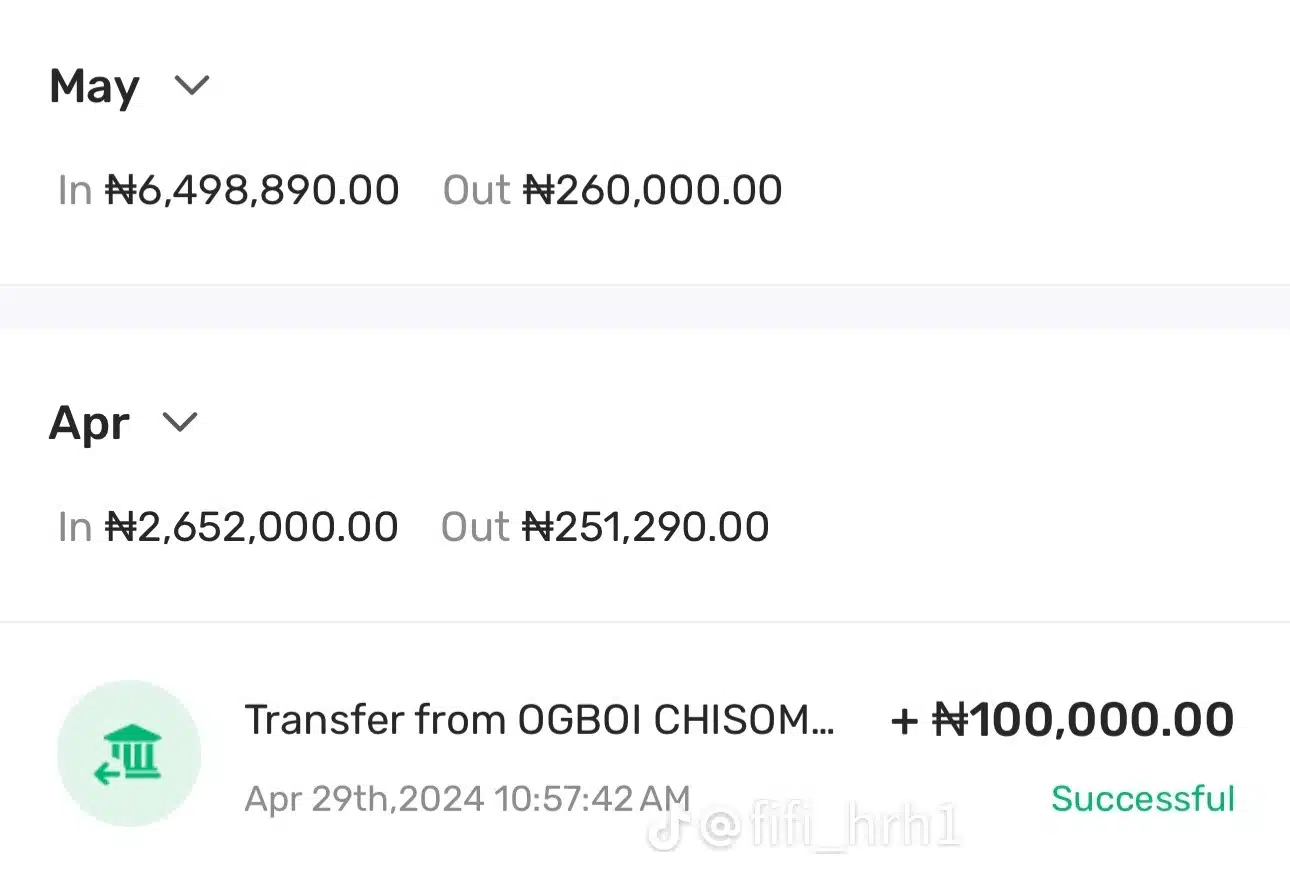Click the "In" label under May
The height and width of the screenshot is (873, 1290).
tap(75, 190)
